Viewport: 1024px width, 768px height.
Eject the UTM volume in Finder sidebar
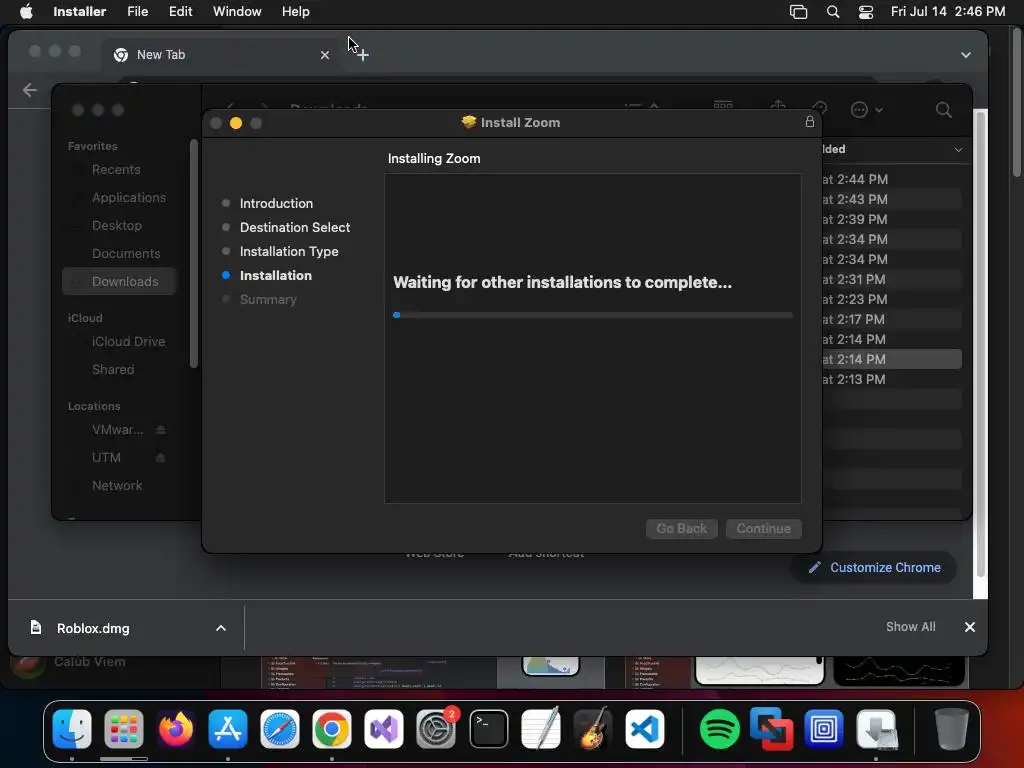tap(161, 457)
